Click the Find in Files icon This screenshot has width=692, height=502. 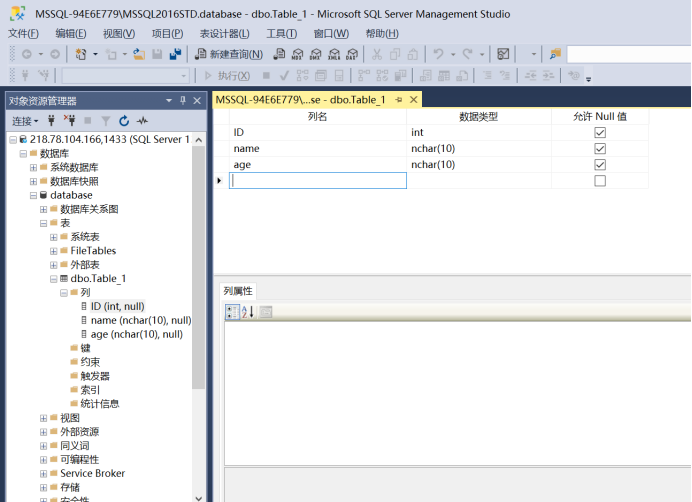coord(555,54)
